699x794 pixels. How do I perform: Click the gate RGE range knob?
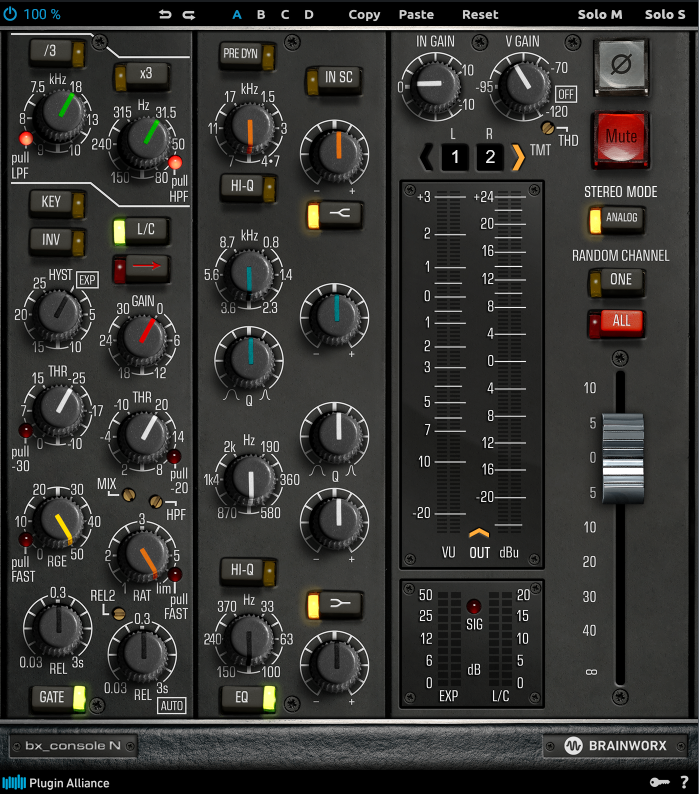click(59, 522)
